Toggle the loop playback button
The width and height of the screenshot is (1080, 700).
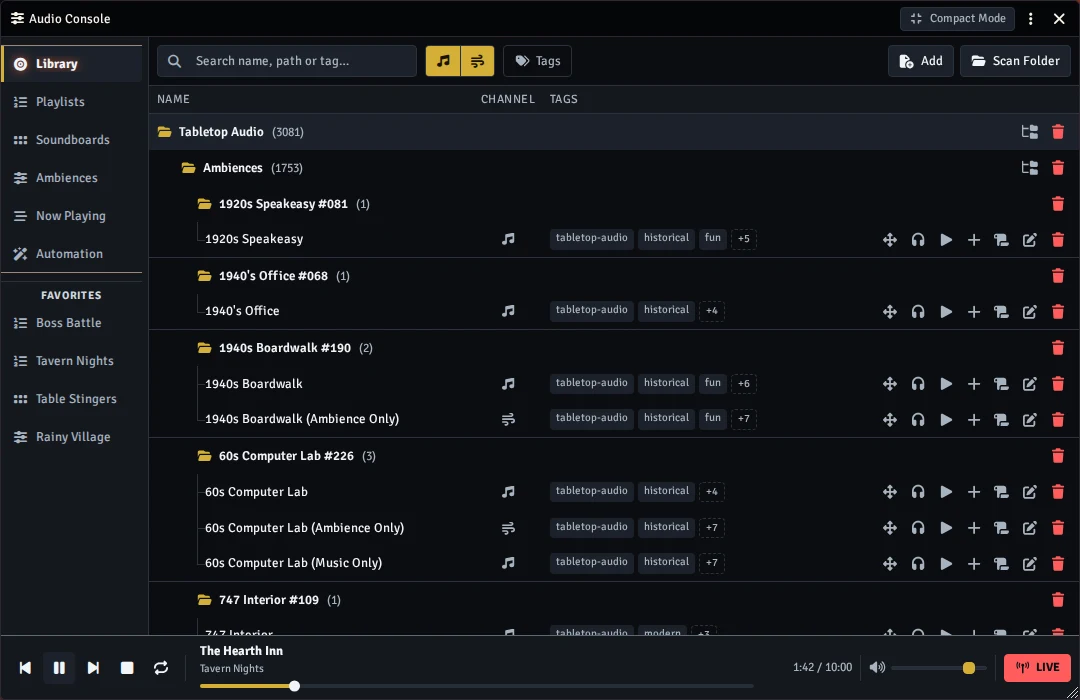(x=161, y=668)
